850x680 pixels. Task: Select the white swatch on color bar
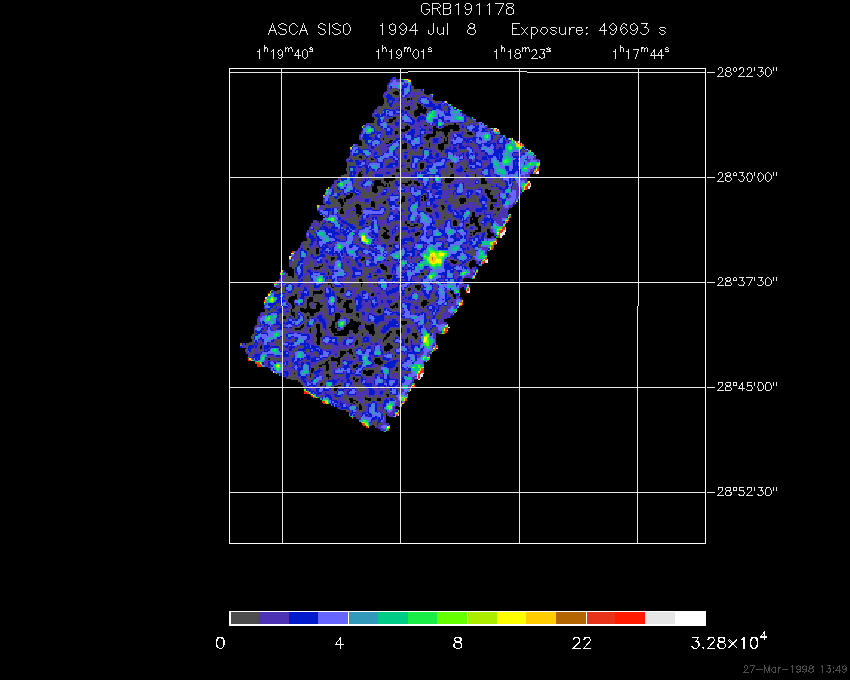690,618
